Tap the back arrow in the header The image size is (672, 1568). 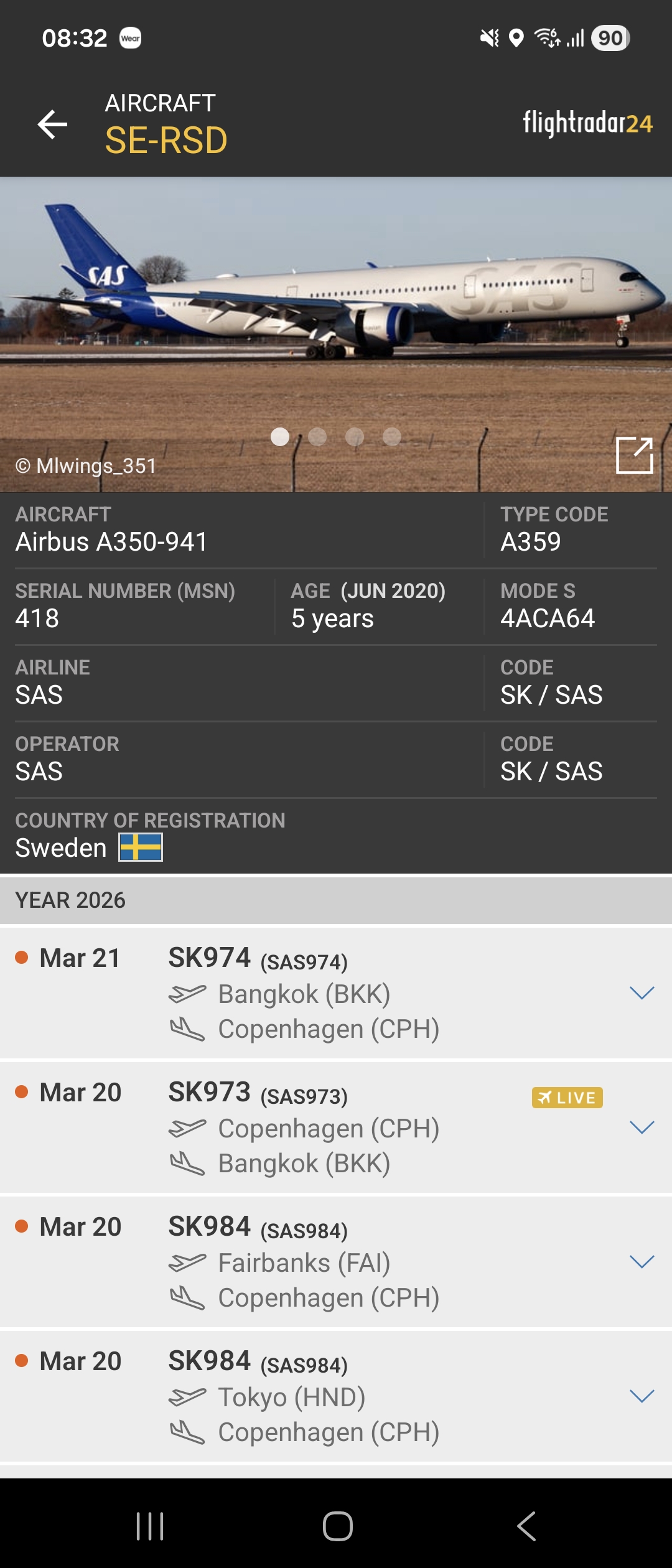click(x=52, y=124)
